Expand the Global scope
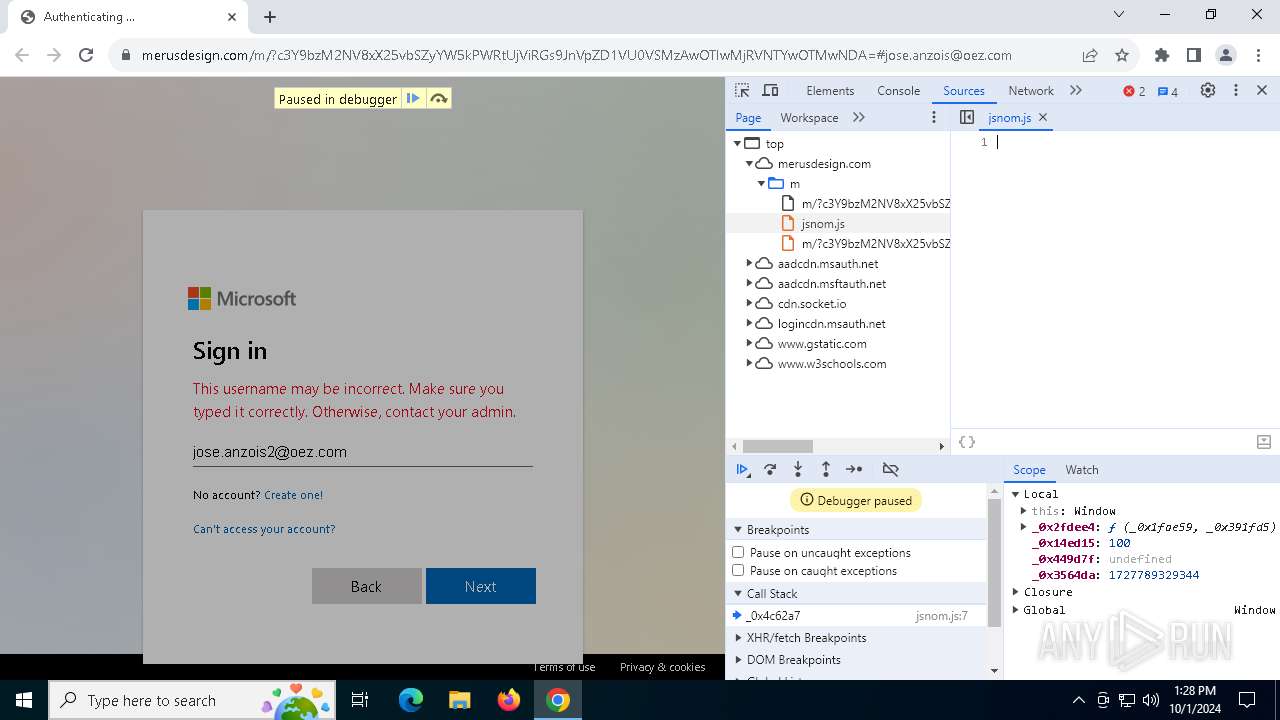This screenshot has height=720, width=1280. [1016, 610]
